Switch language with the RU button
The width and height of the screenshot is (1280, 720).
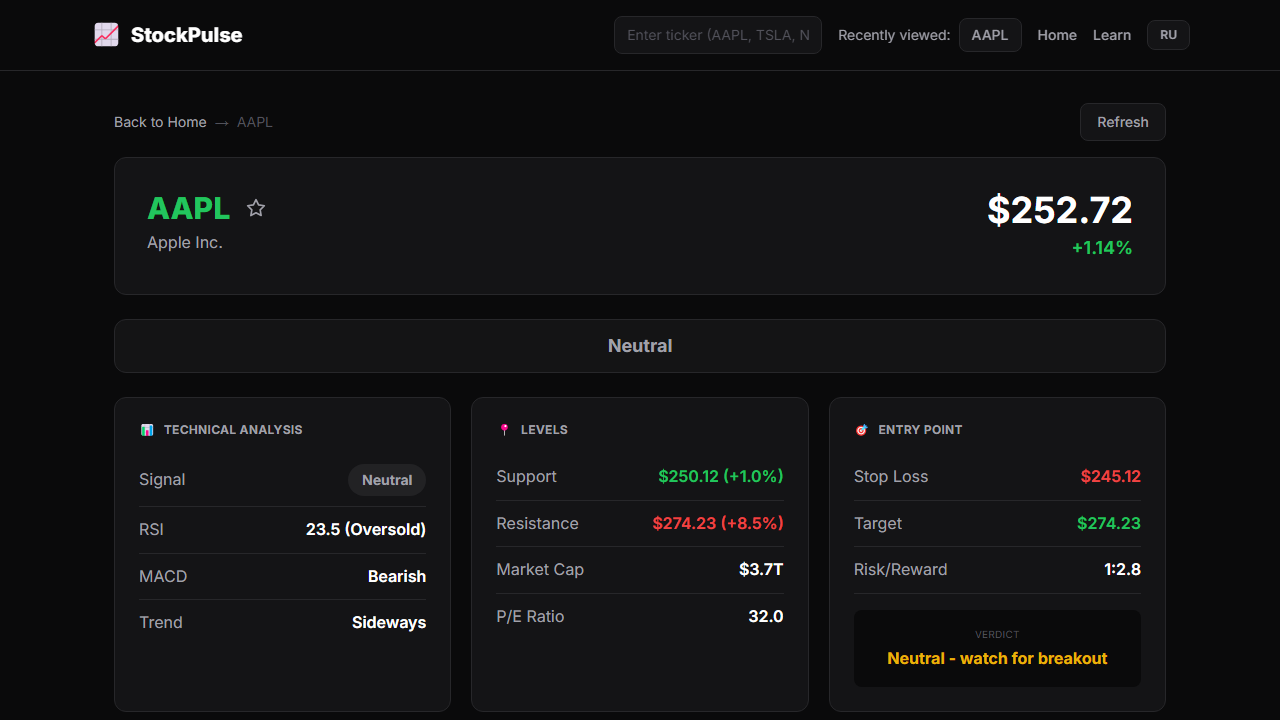click(1168, 35)
